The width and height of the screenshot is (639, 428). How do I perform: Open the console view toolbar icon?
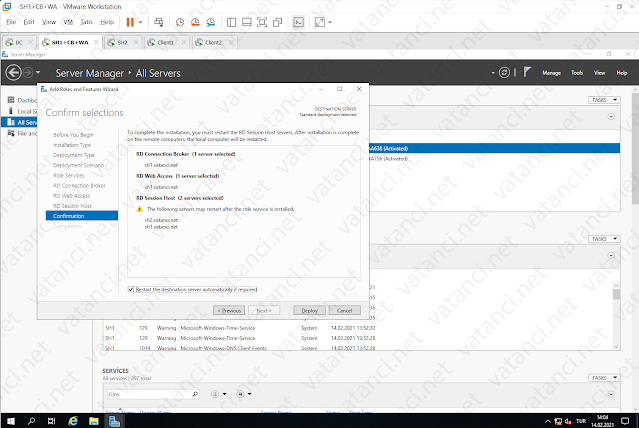pyautogui.click(x=299, y=22)
